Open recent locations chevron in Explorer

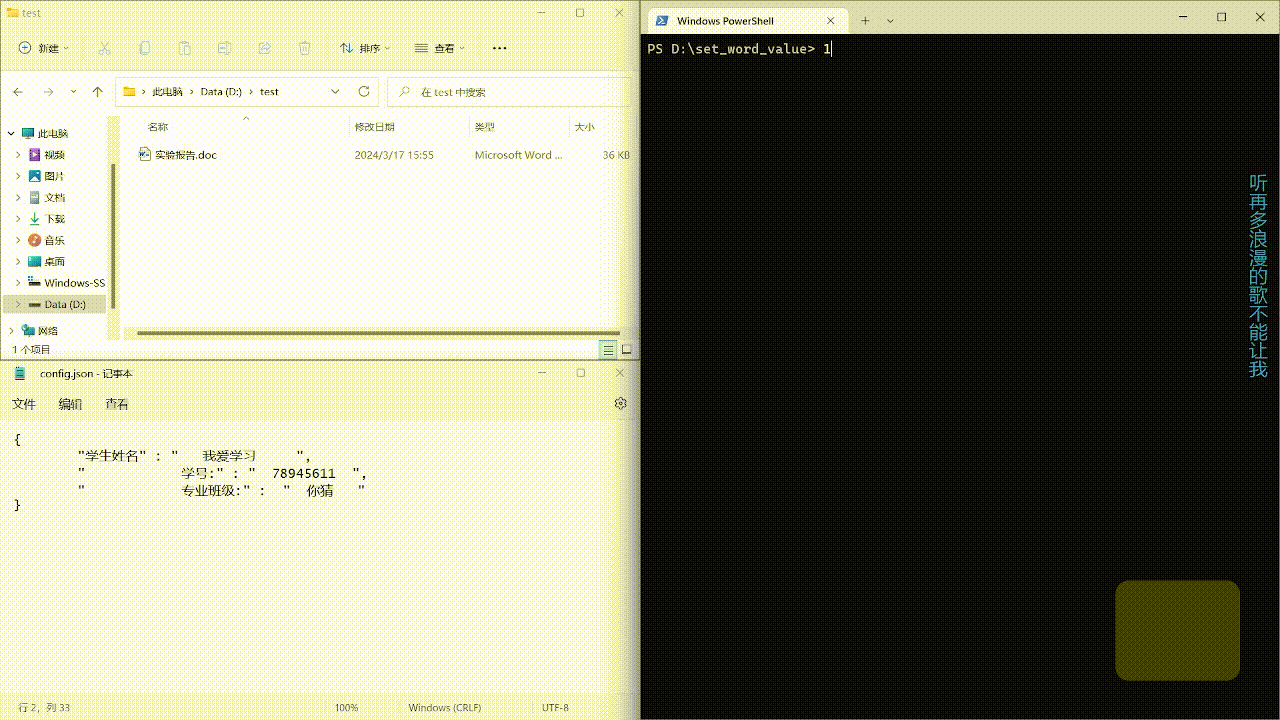click(73, 91)
